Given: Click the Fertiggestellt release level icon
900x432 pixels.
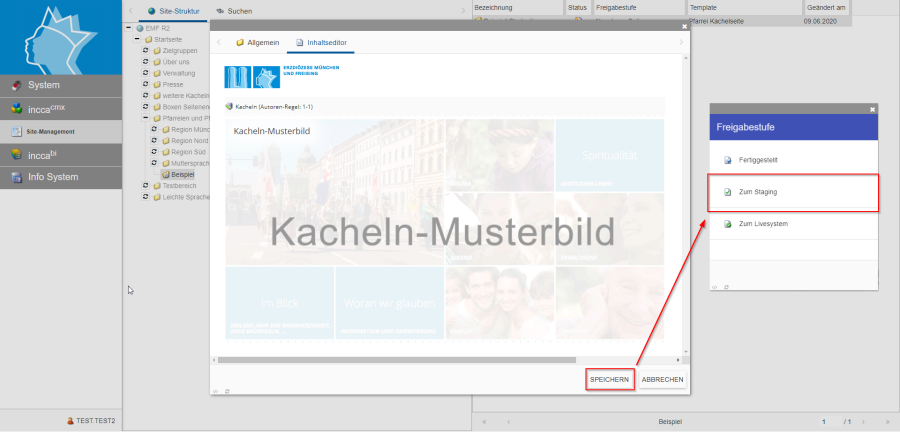Looking at the screenshot, I should [727, 160].
